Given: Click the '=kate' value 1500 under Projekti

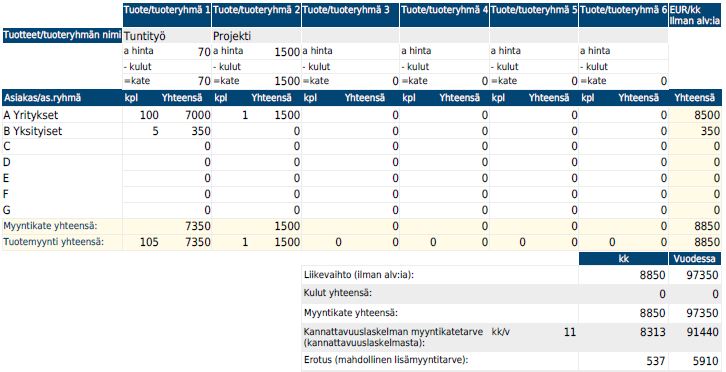Looking at the screenshot, I should click(x=287, y=82).
